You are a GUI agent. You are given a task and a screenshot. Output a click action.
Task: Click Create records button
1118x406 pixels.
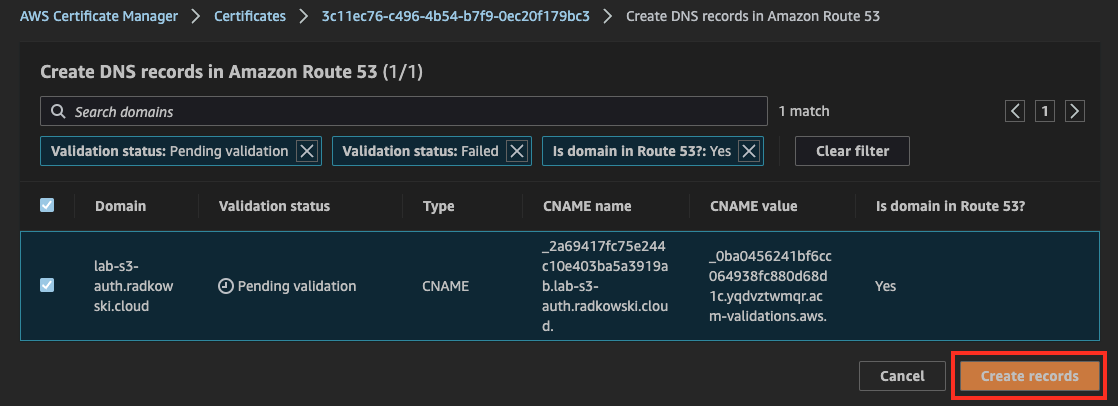point(1030,376)
